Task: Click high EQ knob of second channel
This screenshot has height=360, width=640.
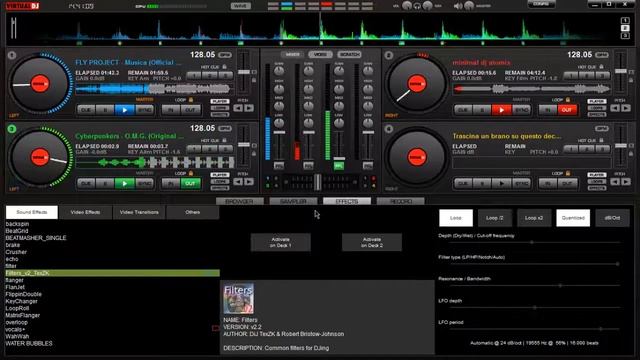Action: click(309, 89)
